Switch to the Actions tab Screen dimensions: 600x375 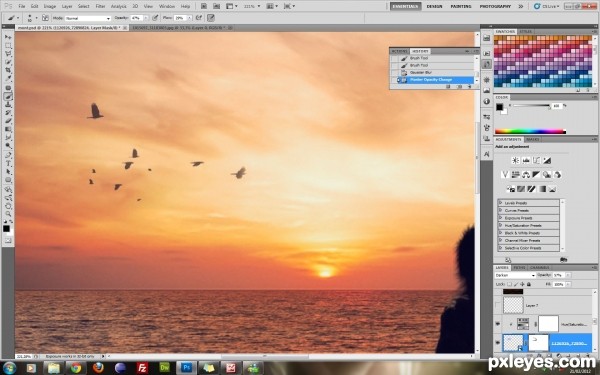pyautogui.click(x=399, y=51)
